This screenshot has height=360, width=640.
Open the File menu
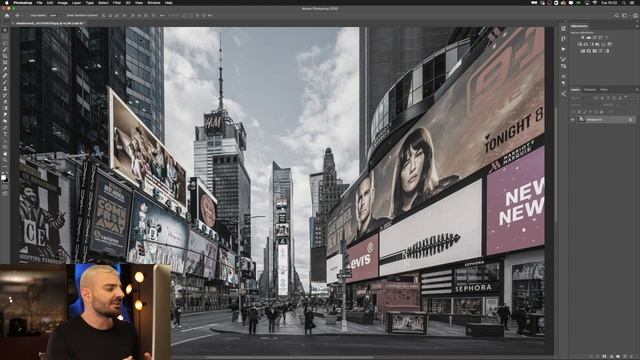(40, 2)
